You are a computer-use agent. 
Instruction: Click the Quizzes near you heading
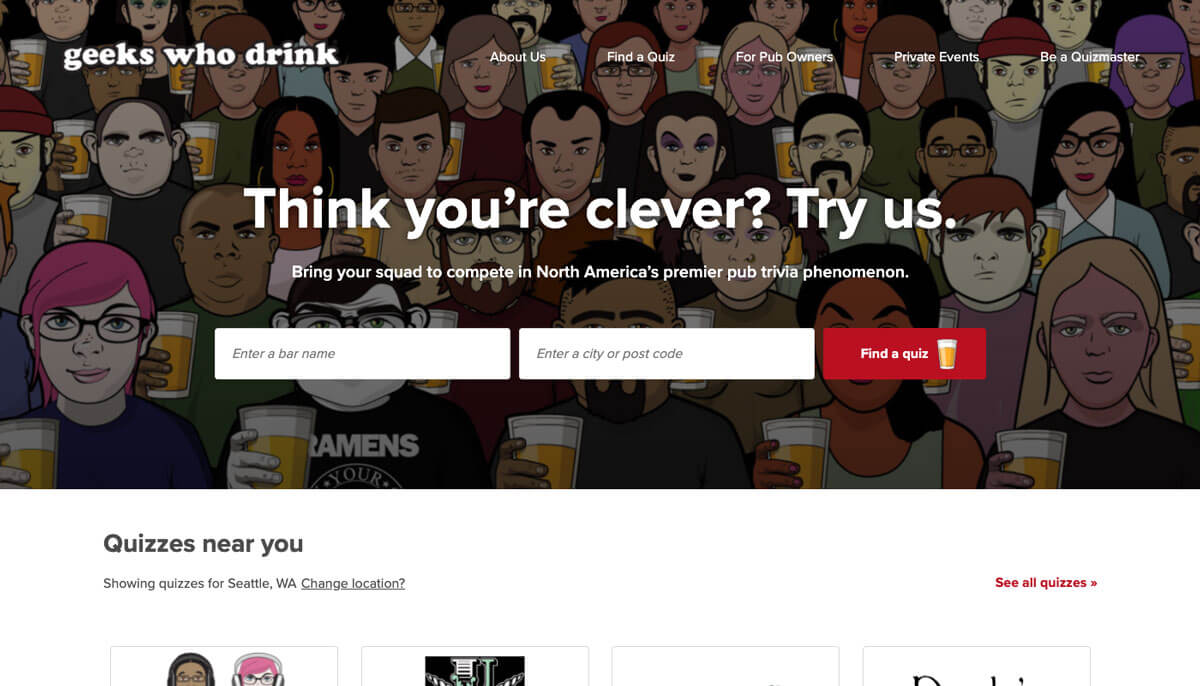coord(203,544)
